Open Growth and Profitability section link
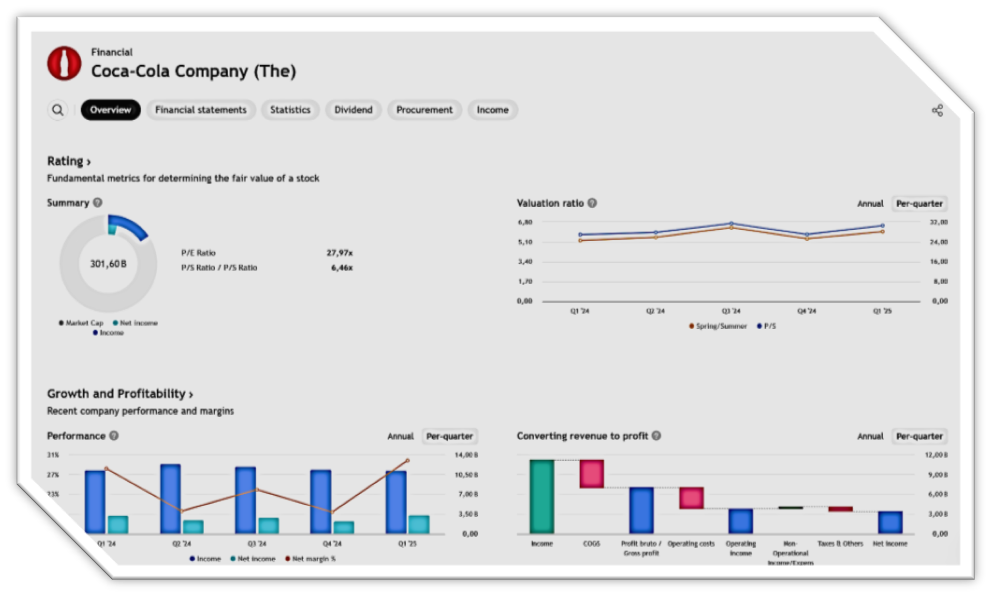 120,394
